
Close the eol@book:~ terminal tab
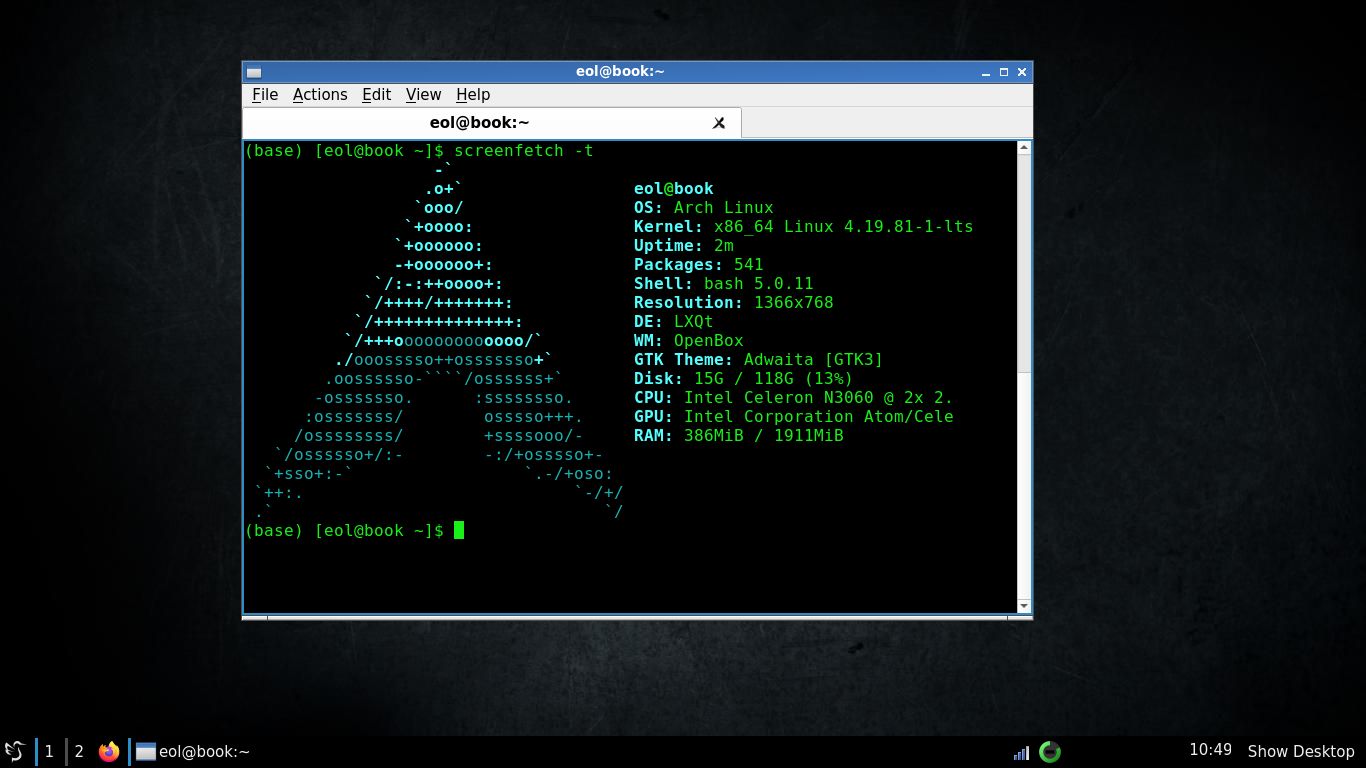[x=719, y=122]
